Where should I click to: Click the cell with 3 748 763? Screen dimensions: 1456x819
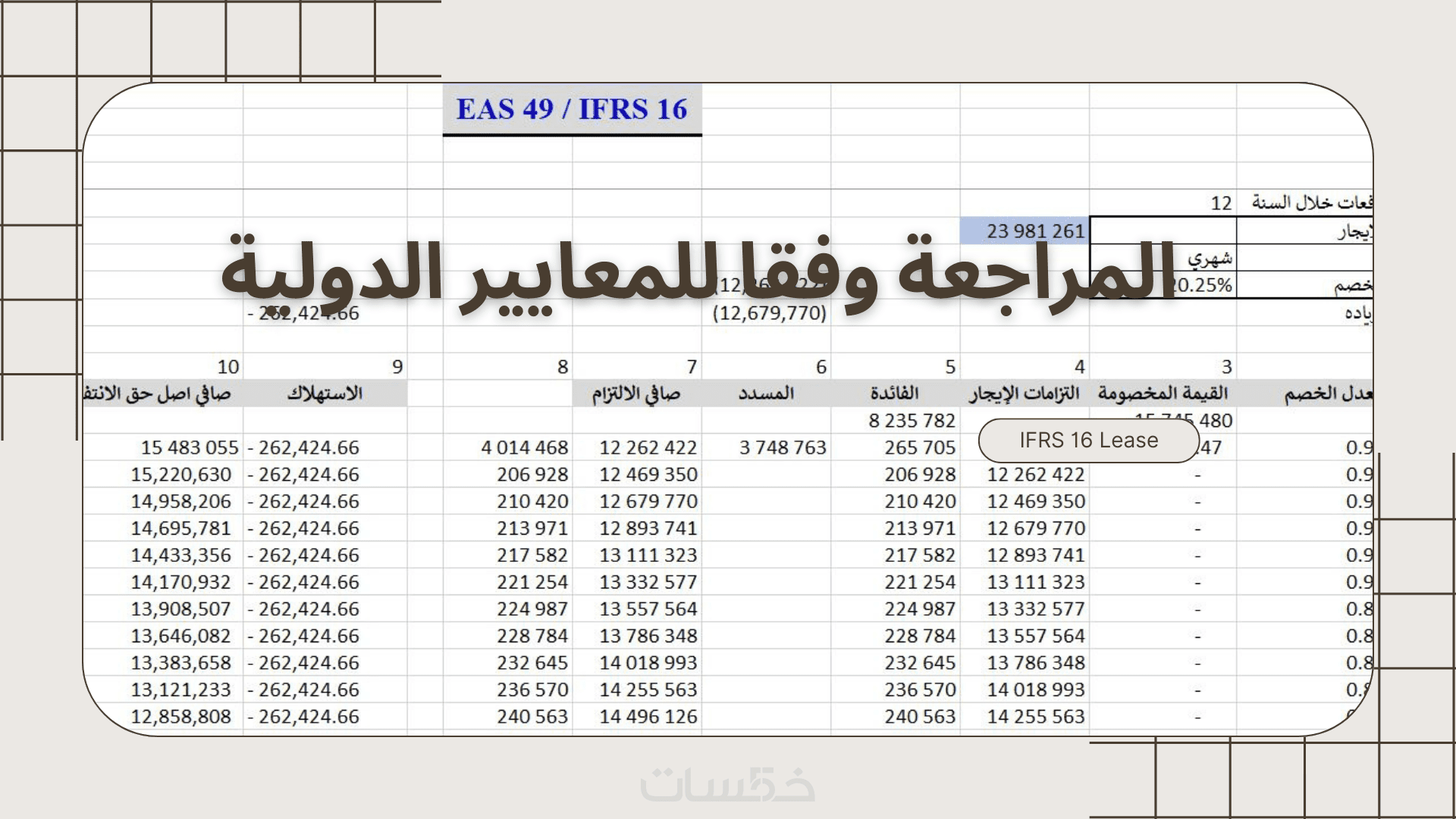coord(783,448)
